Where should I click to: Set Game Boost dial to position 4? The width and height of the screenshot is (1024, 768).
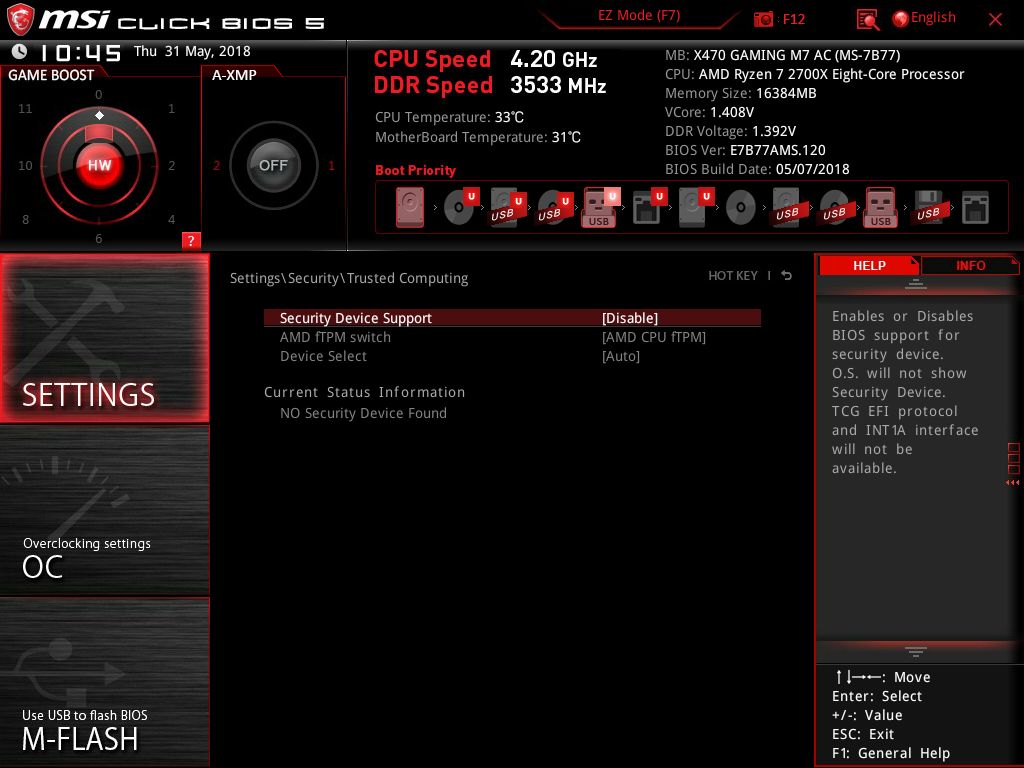pos(171,219)
